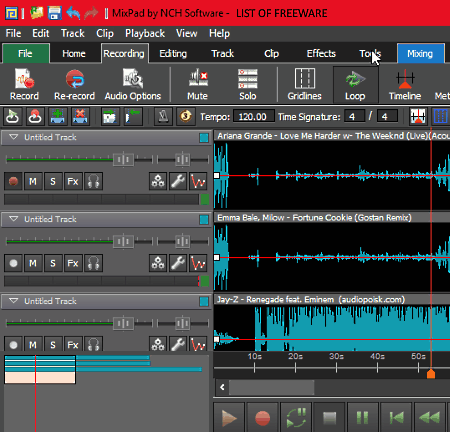This screenshot has width=450, height=432.
Task: Collapse the first Untitled Track triangle
Action: coord(13,137)
